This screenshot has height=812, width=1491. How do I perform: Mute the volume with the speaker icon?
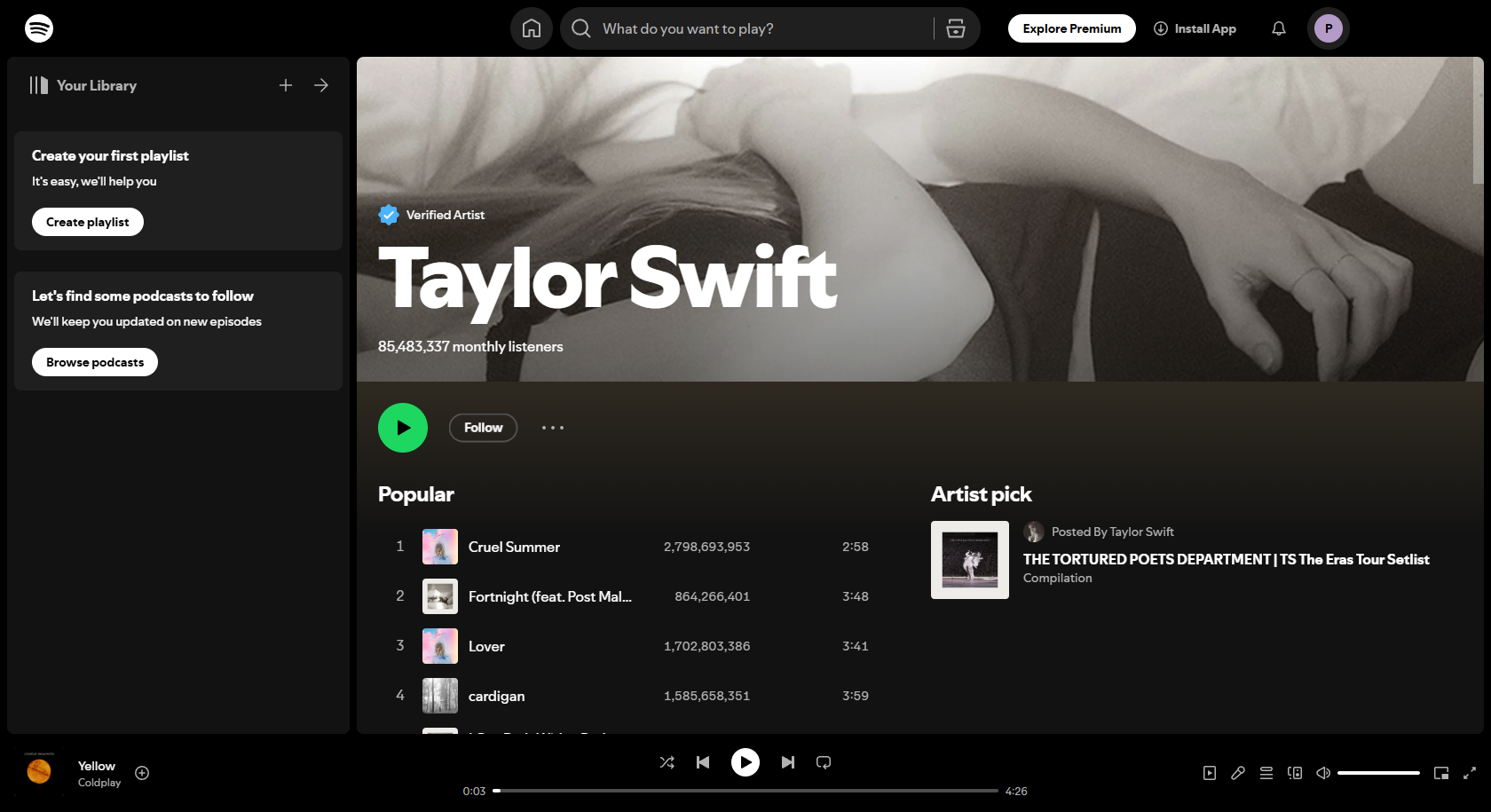(x=1322, y=773)
